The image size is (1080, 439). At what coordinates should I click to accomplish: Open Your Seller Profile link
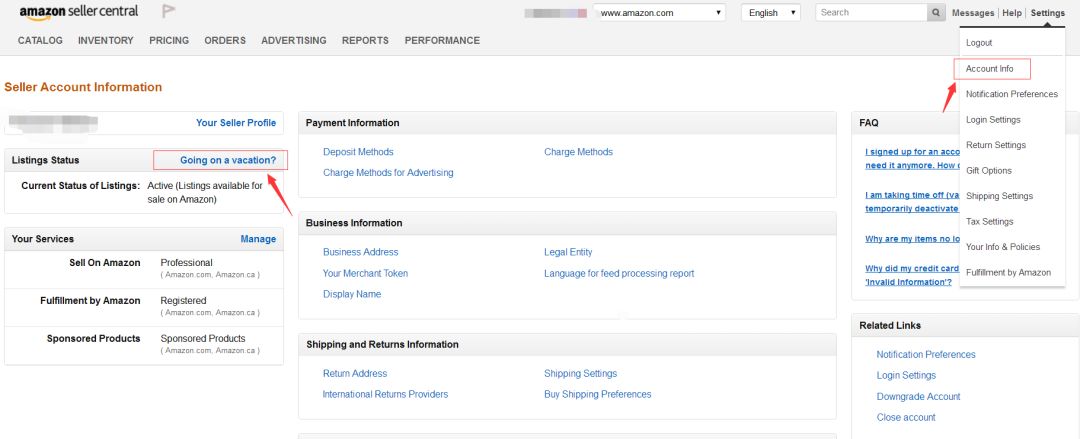click(236, 123)
